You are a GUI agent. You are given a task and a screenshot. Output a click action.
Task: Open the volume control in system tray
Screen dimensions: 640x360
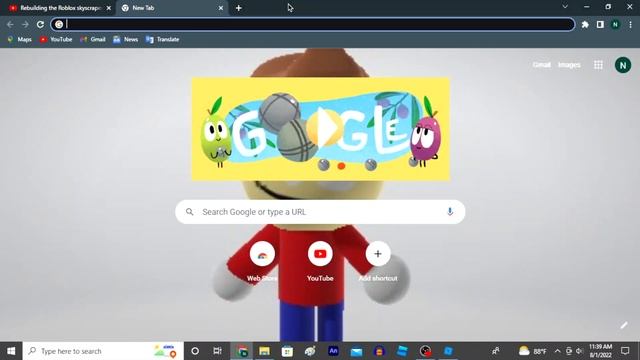pyautogui.click(x=579, y=351)
